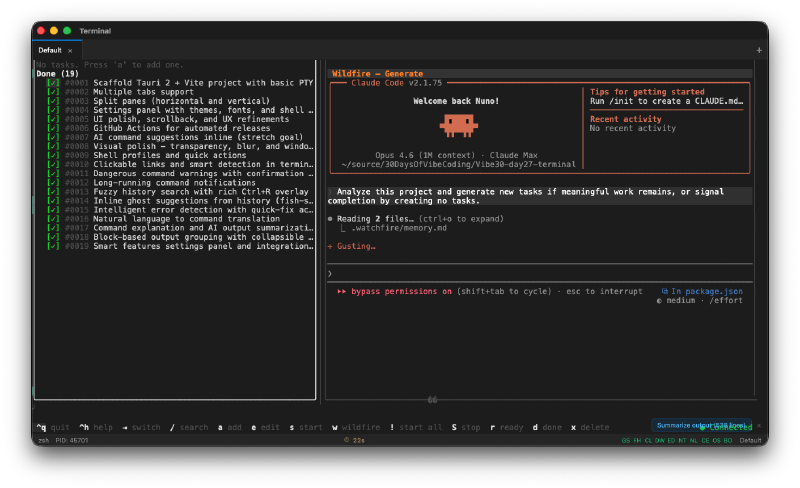Image resolution: width=800 pixels, height=488 pixels.
Task: Close the Default tab
Action: pos(70,51)
